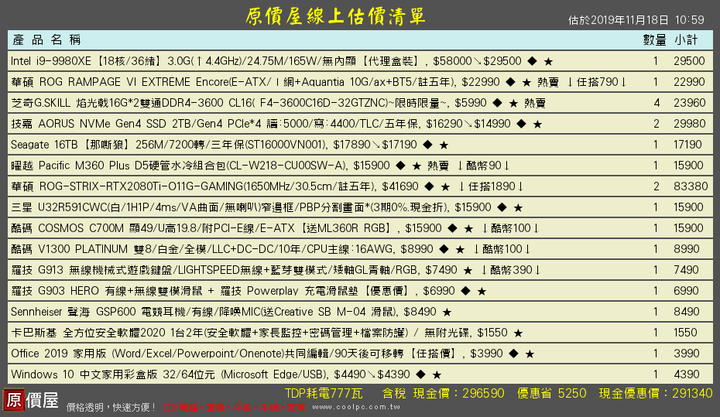Select the Intel i9-9980XE product row
The height and width of the screenshot is (417, 720).
coord(360,61)
